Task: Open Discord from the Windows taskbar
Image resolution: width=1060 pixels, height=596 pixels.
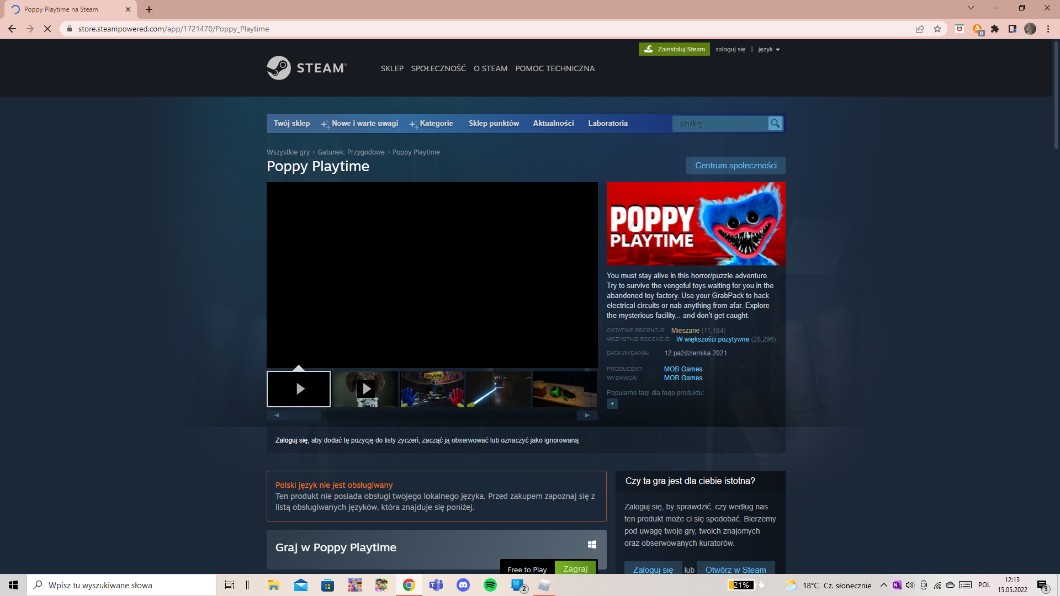Action: point(463,585)
